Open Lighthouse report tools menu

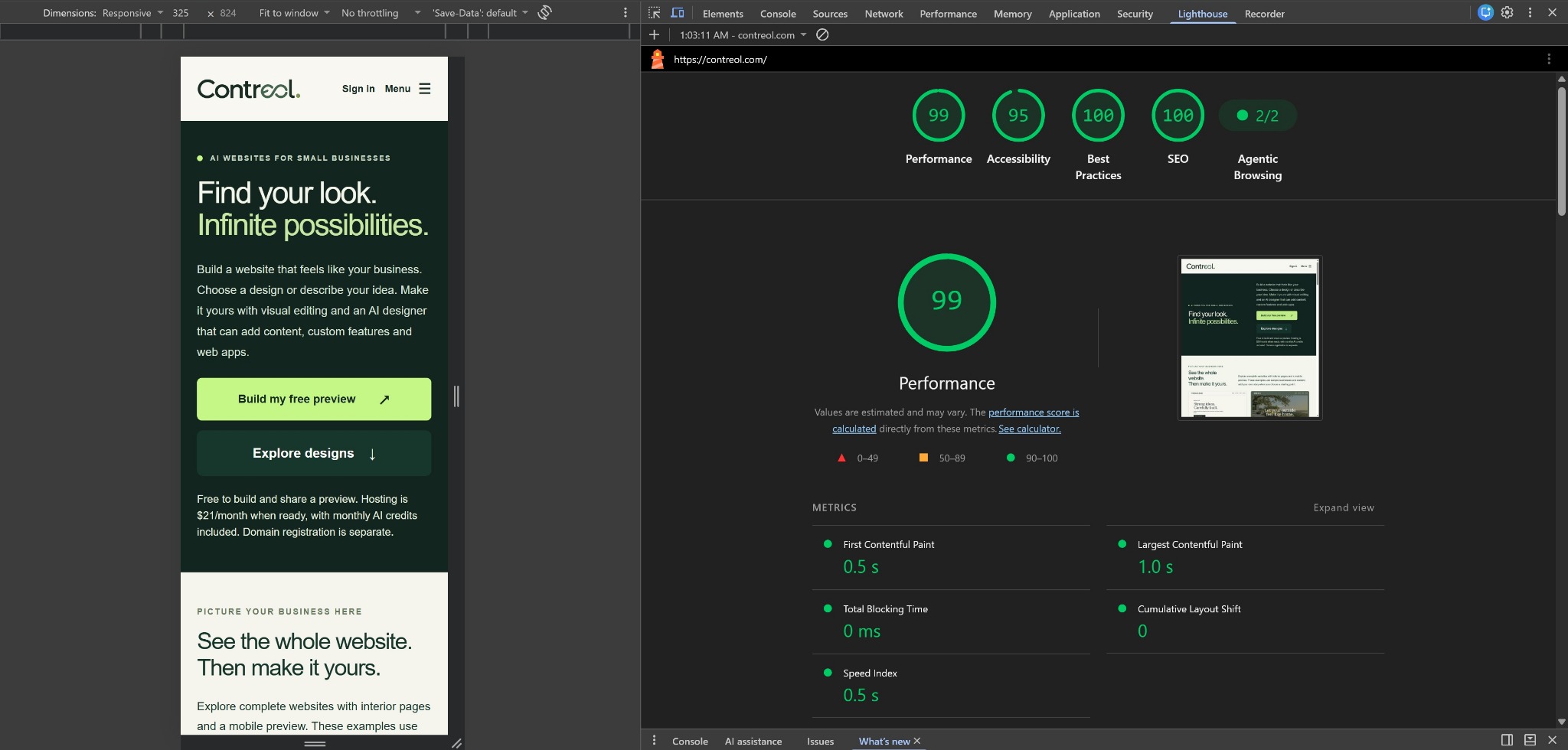(x=1549, y=59)
